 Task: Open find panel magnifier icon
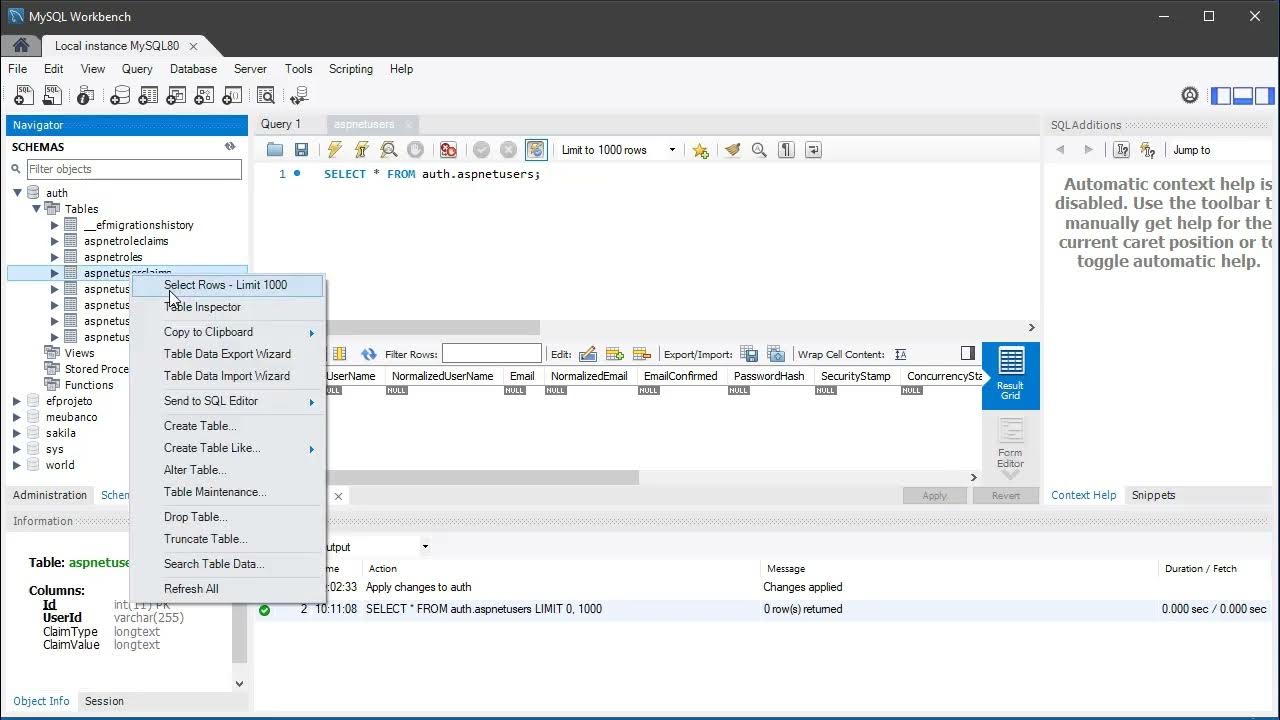click(759, 150)
